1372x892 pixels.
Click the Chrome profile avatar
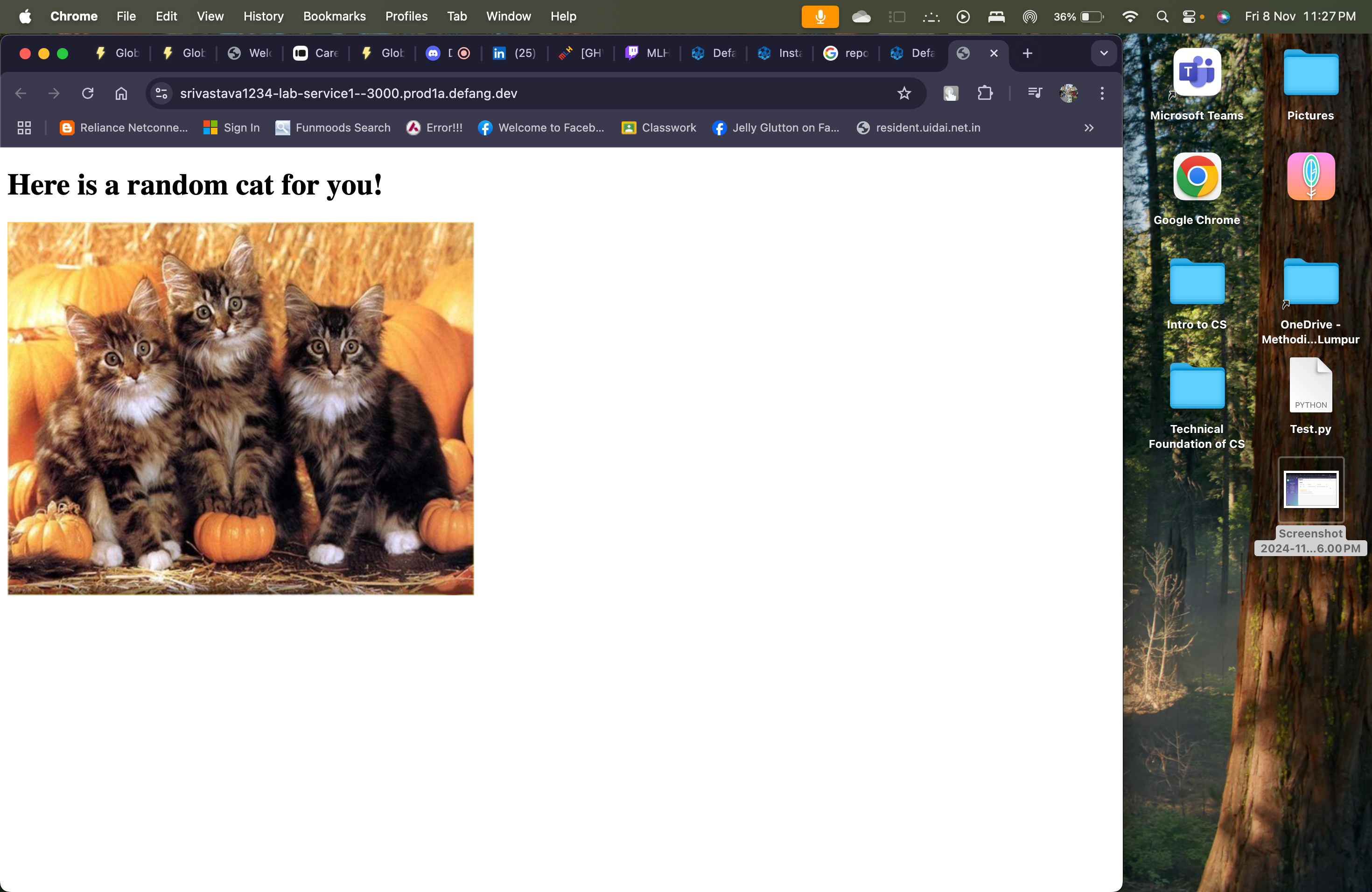pyautogui.click(x=1068, y=93)
